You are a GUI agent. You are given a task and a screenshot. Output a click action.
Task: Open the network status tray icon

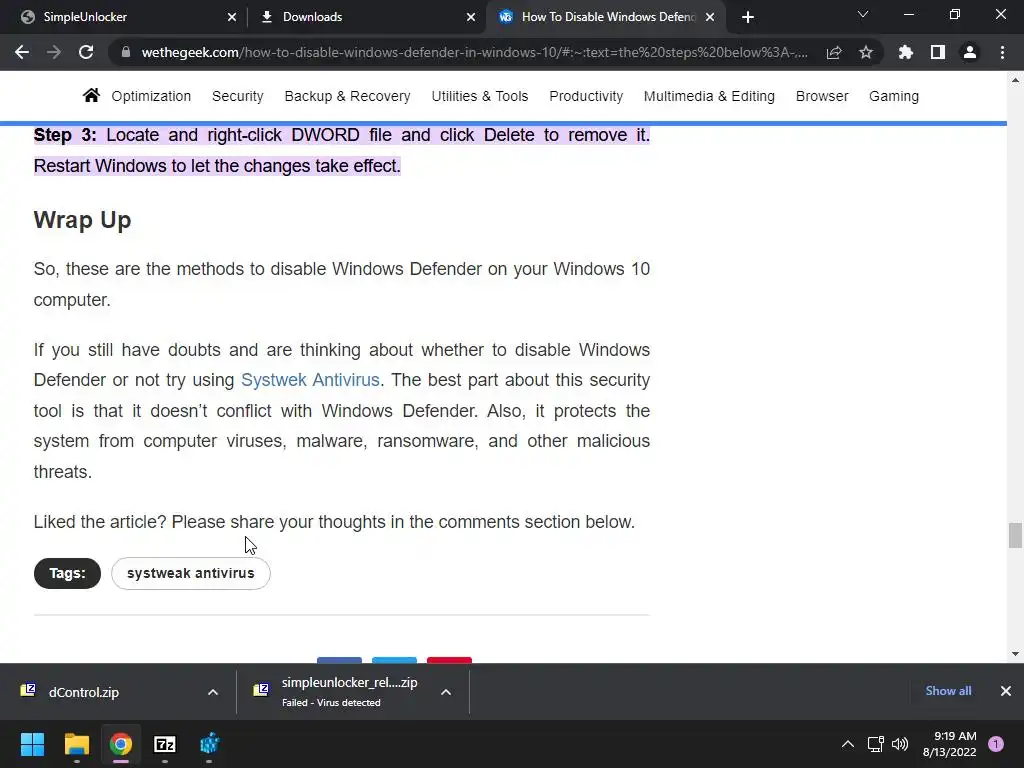pos(875,744)
